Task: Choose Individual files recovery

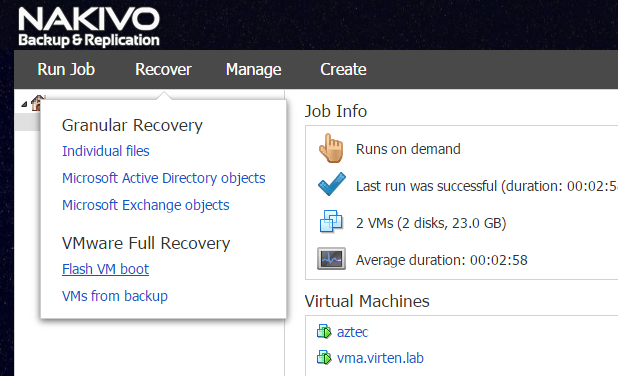Action: point(106,151)
